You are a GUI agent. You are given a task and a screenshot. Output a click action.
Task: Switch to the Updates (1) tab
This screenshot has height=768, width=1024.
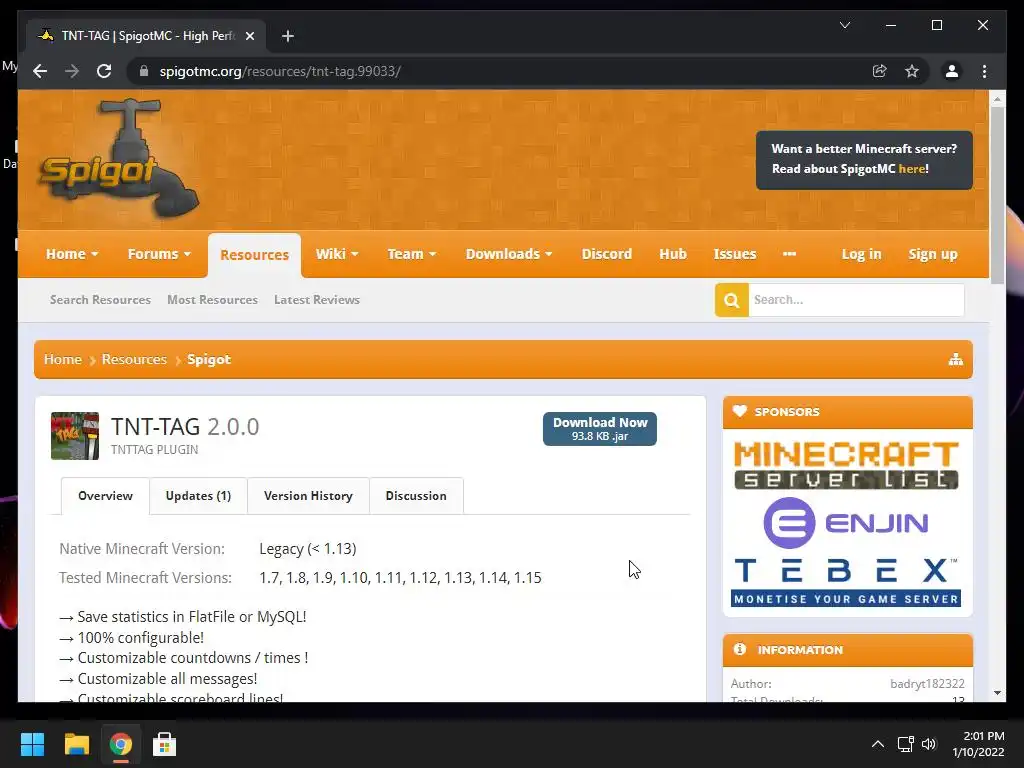198,496
